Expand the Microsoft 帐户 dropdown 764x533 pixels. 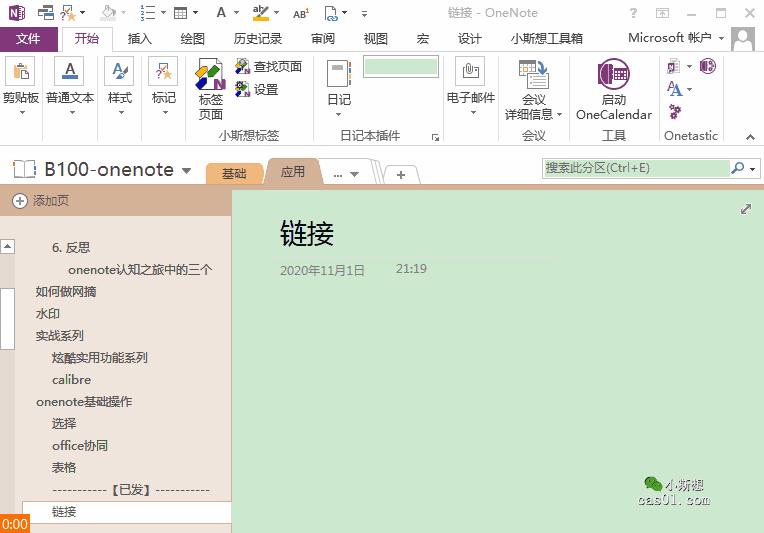tap(721, 38)
